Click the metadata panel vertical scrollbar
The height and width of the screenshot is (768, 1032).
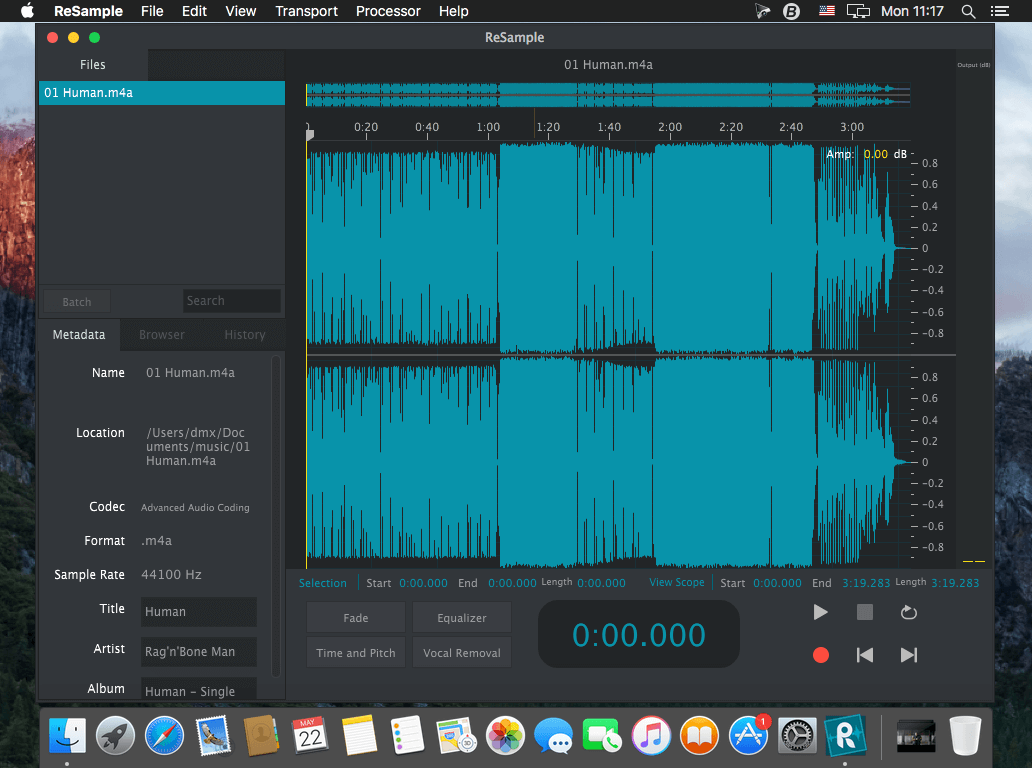(276, 517)
